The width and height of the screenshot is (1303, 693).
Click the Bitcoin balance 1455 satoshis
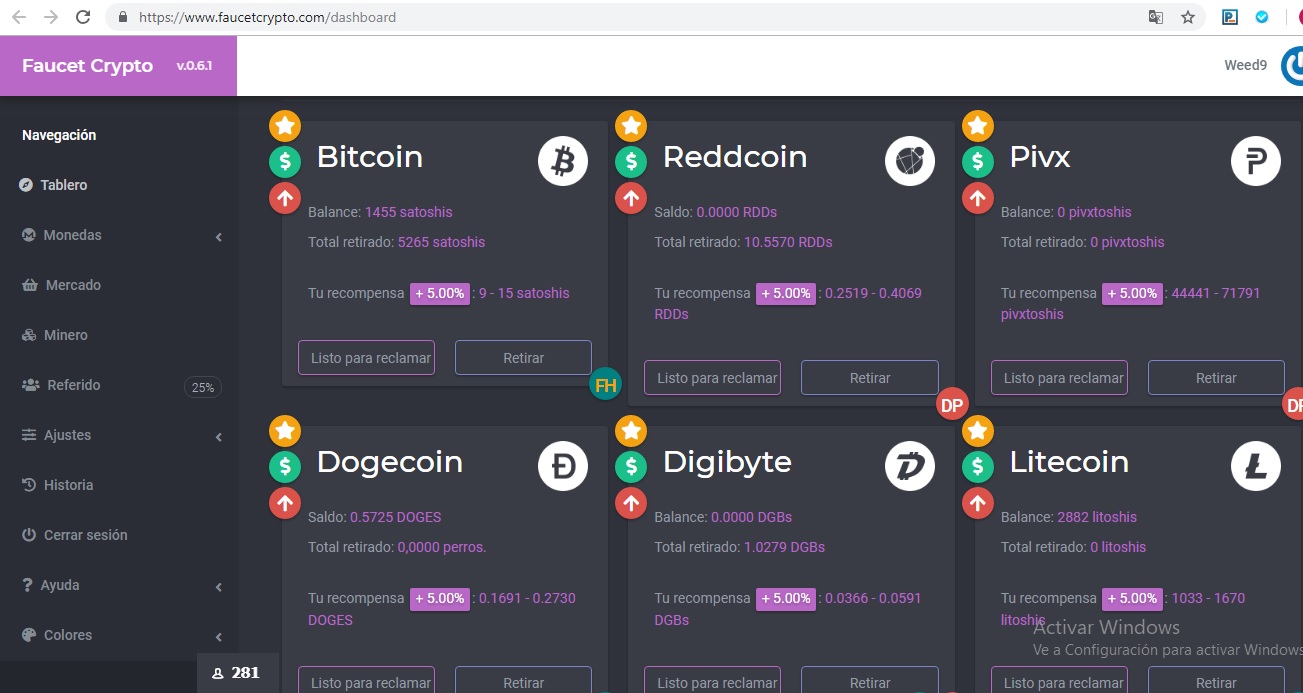point(409,212)
